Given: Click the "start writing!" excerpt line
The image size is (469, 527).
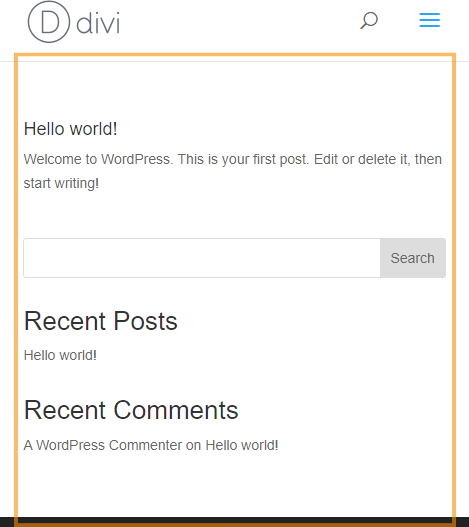Looking at the screenshot, I should click(61, 184).
